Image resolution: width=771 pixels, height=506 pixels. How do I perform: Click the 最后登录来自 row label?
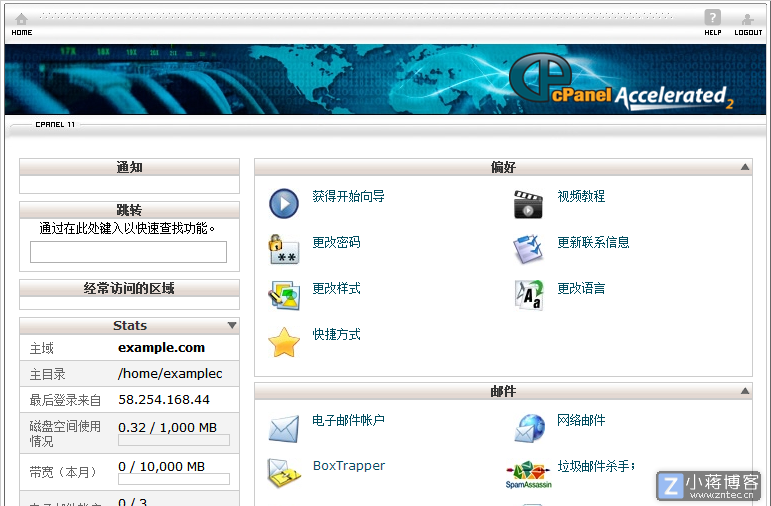click(x=65, y=400)
